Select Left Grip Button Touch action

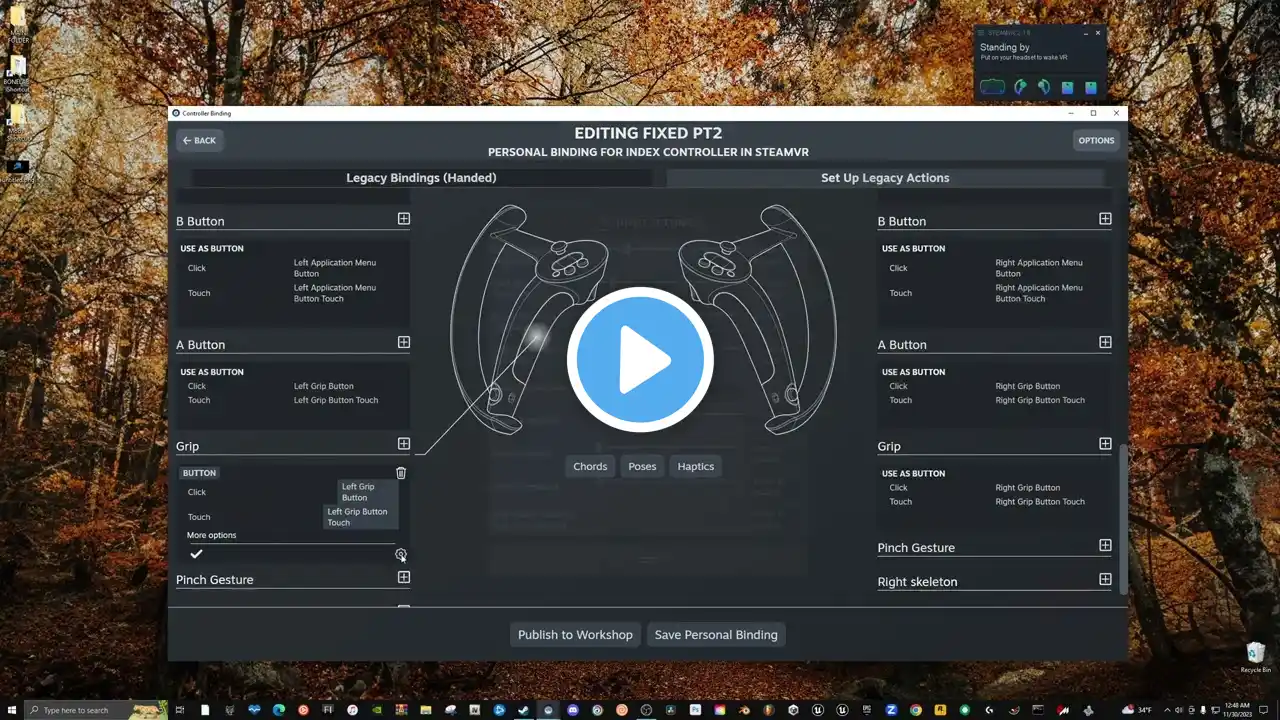coord(361,517)
